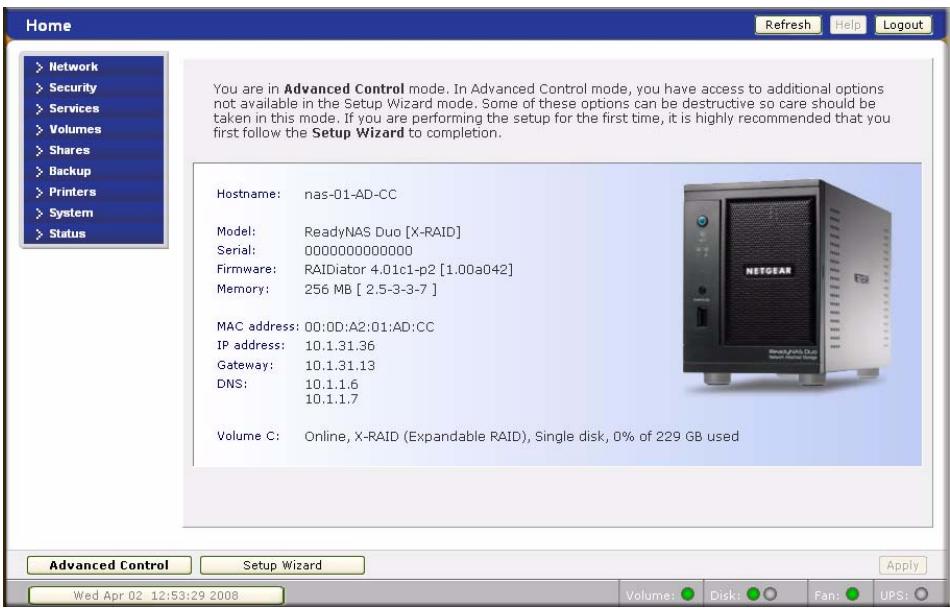Expand the Printers menu arrow

tap(39, 193)
